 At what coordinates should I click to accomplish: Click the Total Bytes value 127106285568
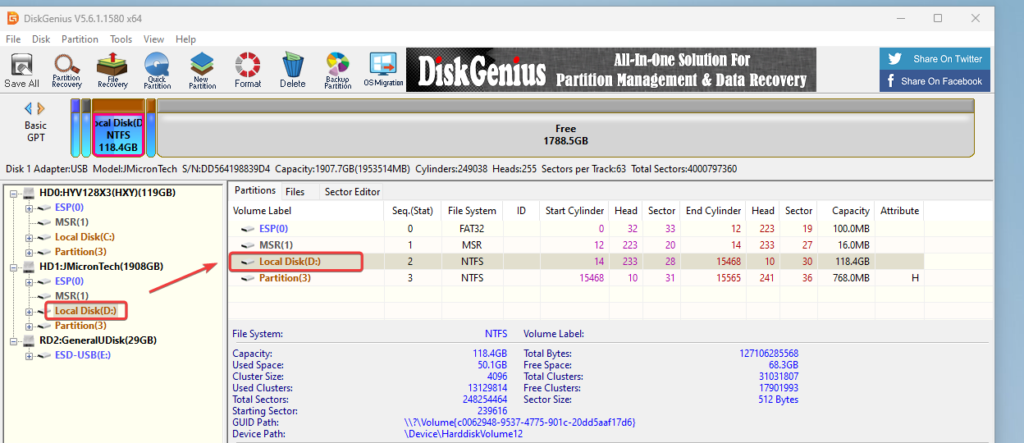pyautogui.click(x=769, y=353)
